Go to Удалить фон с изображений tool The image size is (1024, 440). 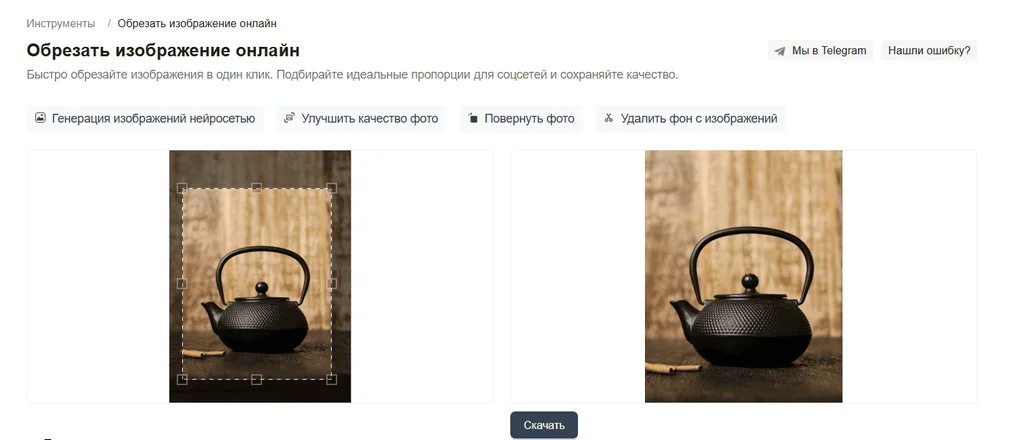690,119
